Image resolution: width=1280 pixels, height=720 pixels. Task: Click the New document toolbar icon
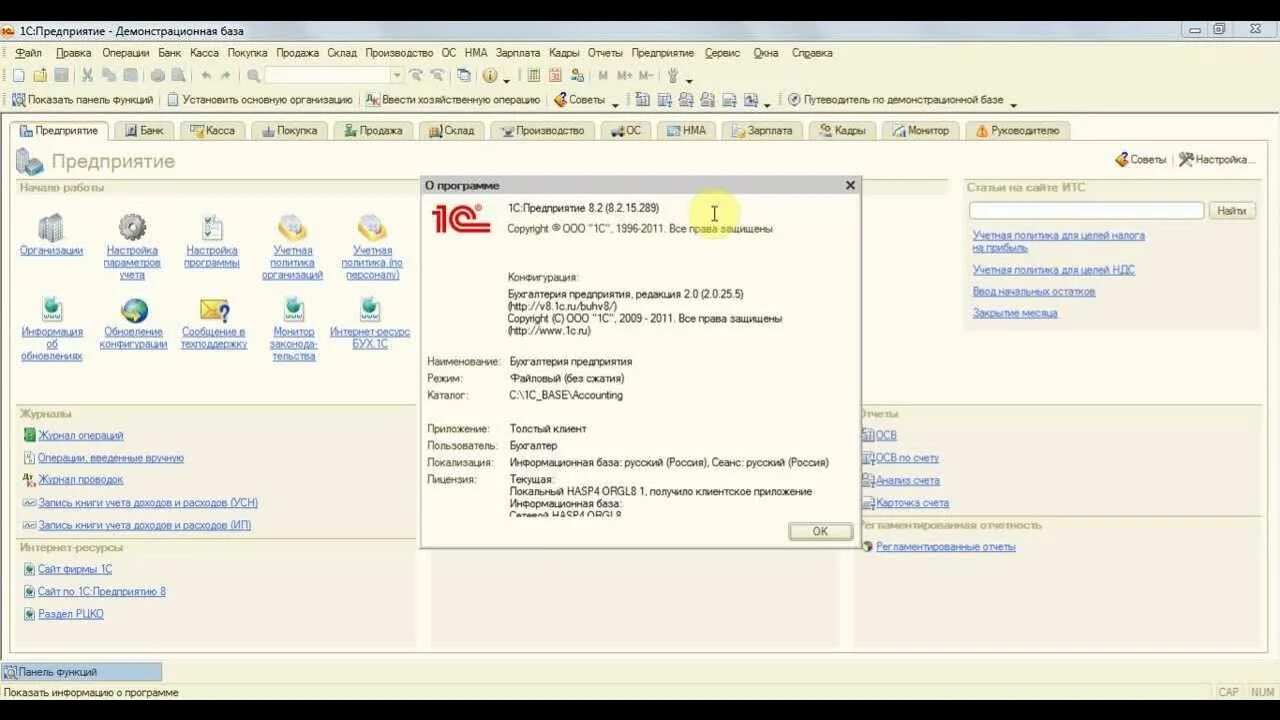(18, 76)
